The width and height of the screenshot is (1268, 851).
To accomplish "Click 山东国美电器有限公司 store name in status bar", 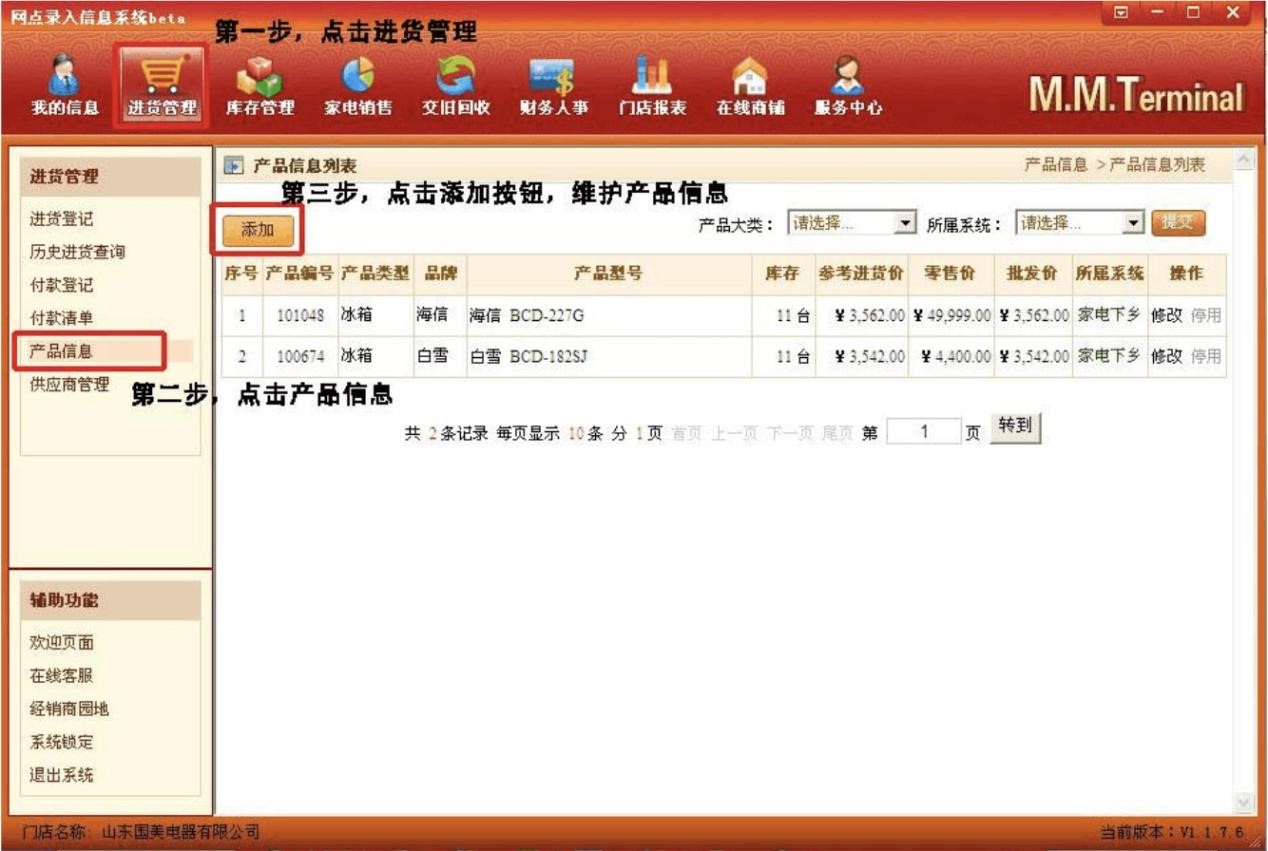I will click(181, 832).
